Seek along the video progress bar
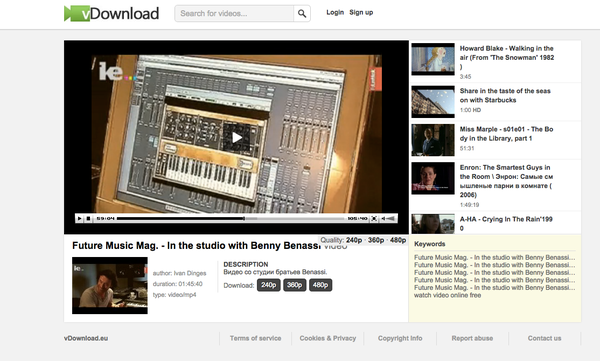The width and height of the screenshot is (600, 361). point(231,219)
